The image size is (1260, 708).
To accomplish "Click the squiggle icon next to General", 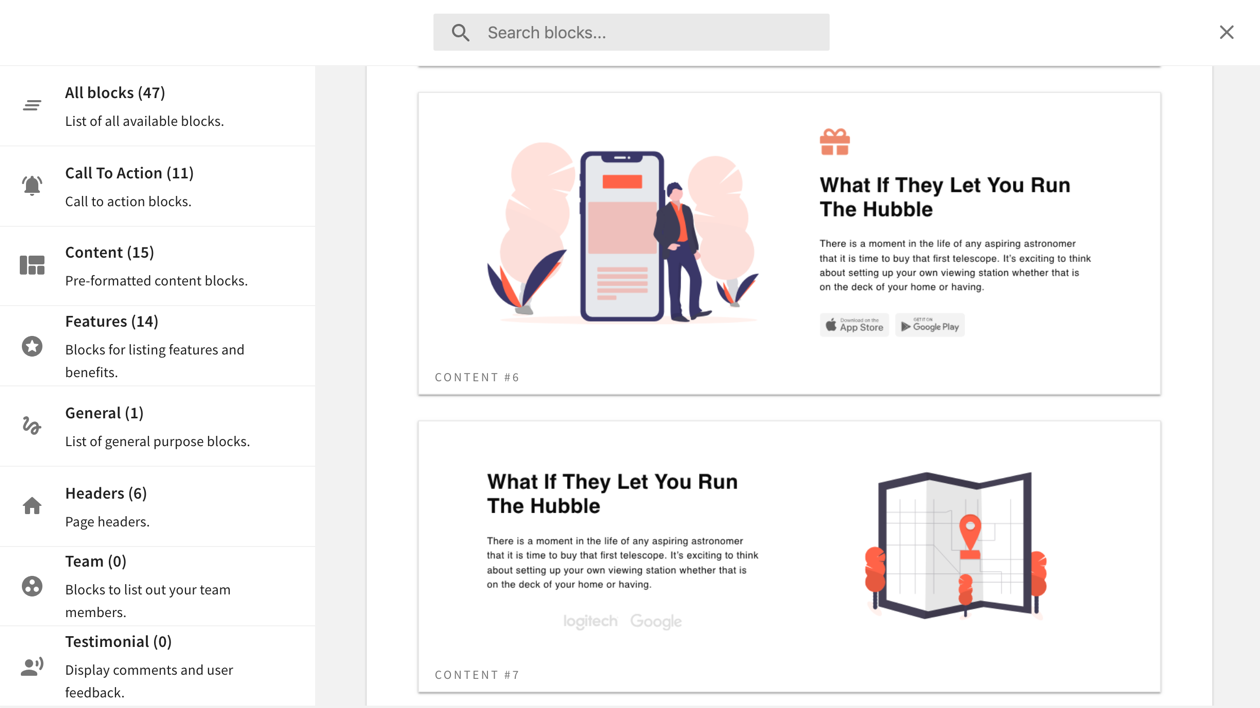I will [x=31, y=425].
